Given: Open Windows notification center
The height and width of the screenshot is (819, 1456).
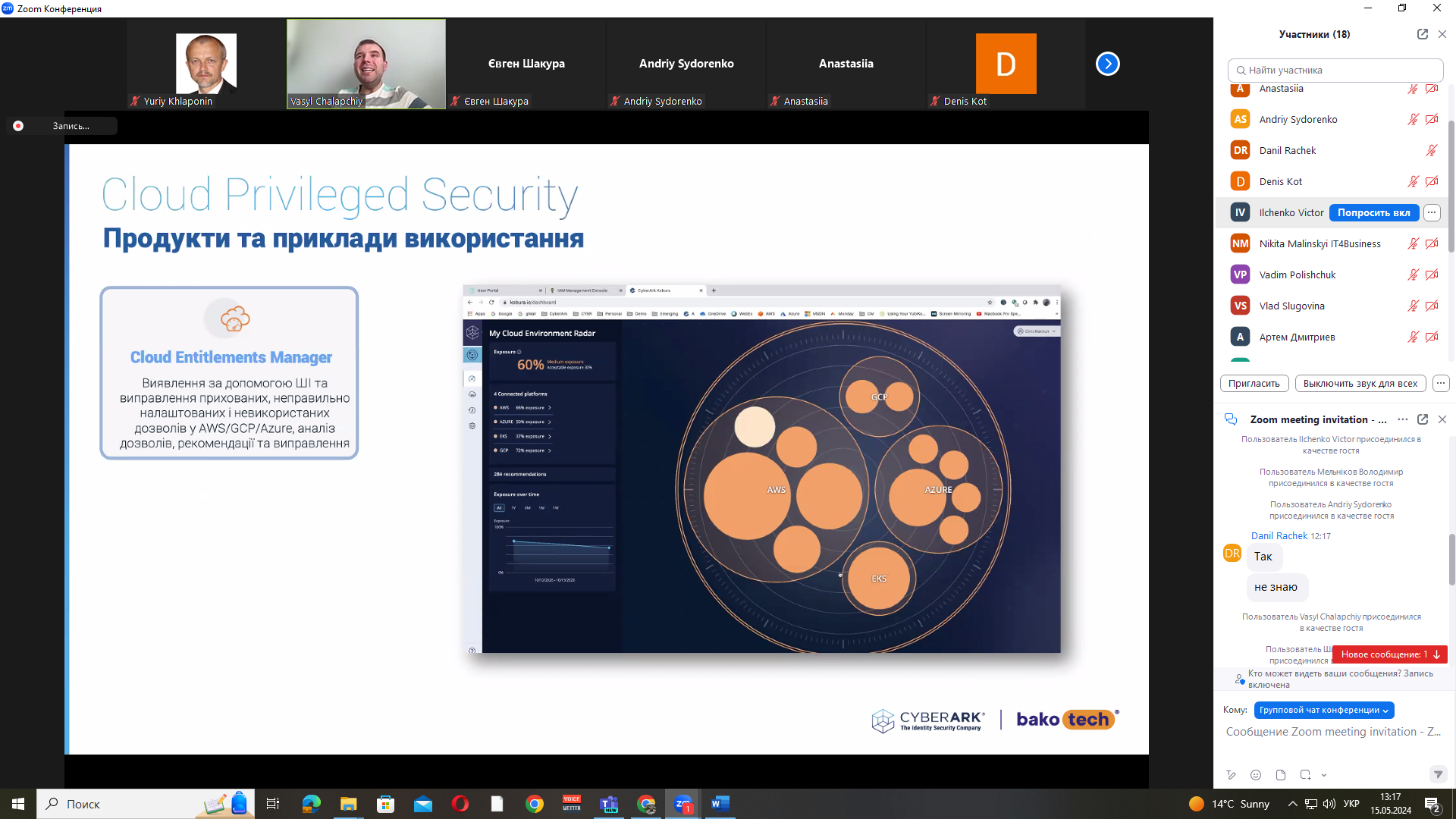Looking at the screenshot, I should [x=1432, y=805].
